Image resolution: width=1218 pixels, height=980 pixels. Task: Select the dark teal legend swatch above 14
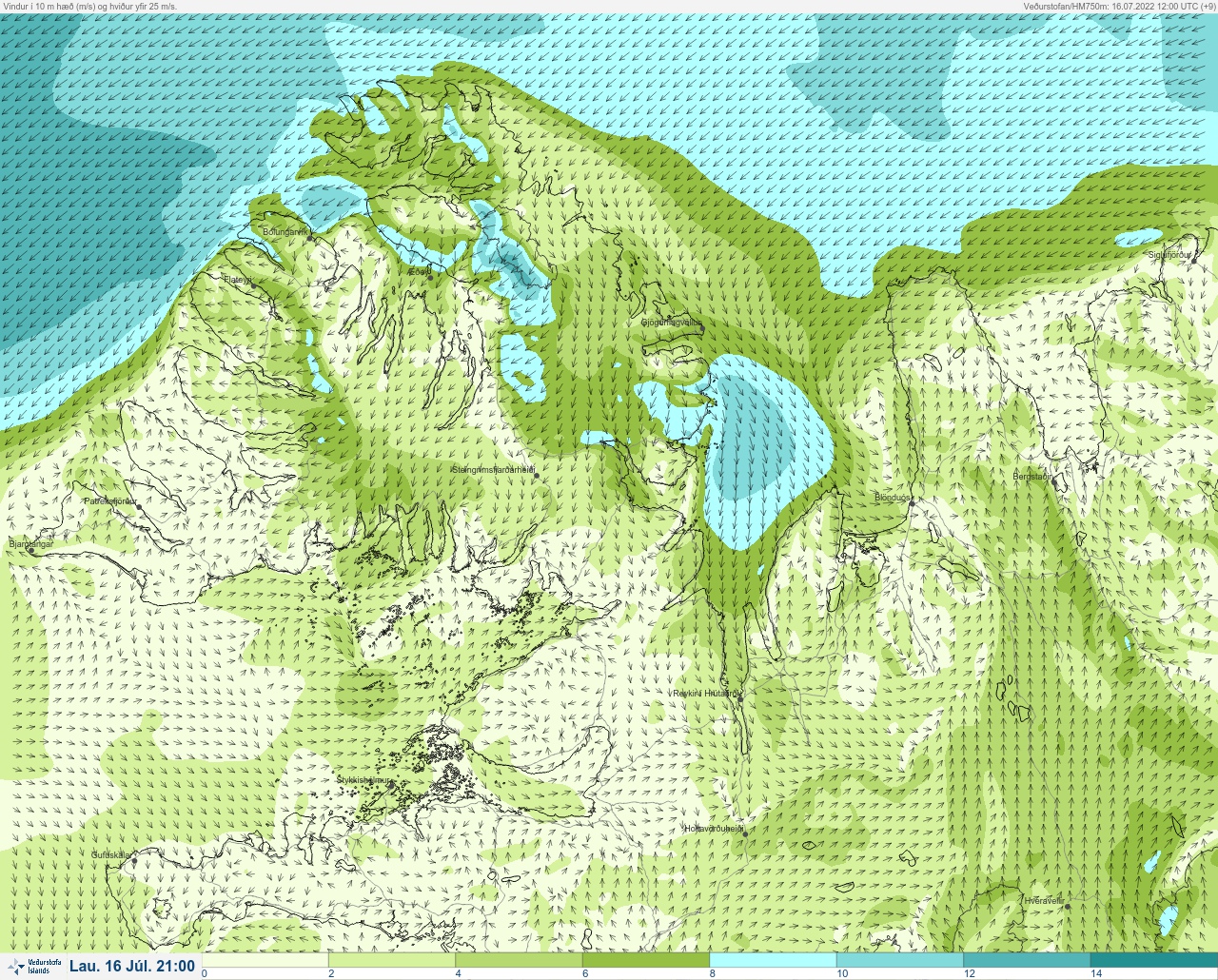point(1153,960)
